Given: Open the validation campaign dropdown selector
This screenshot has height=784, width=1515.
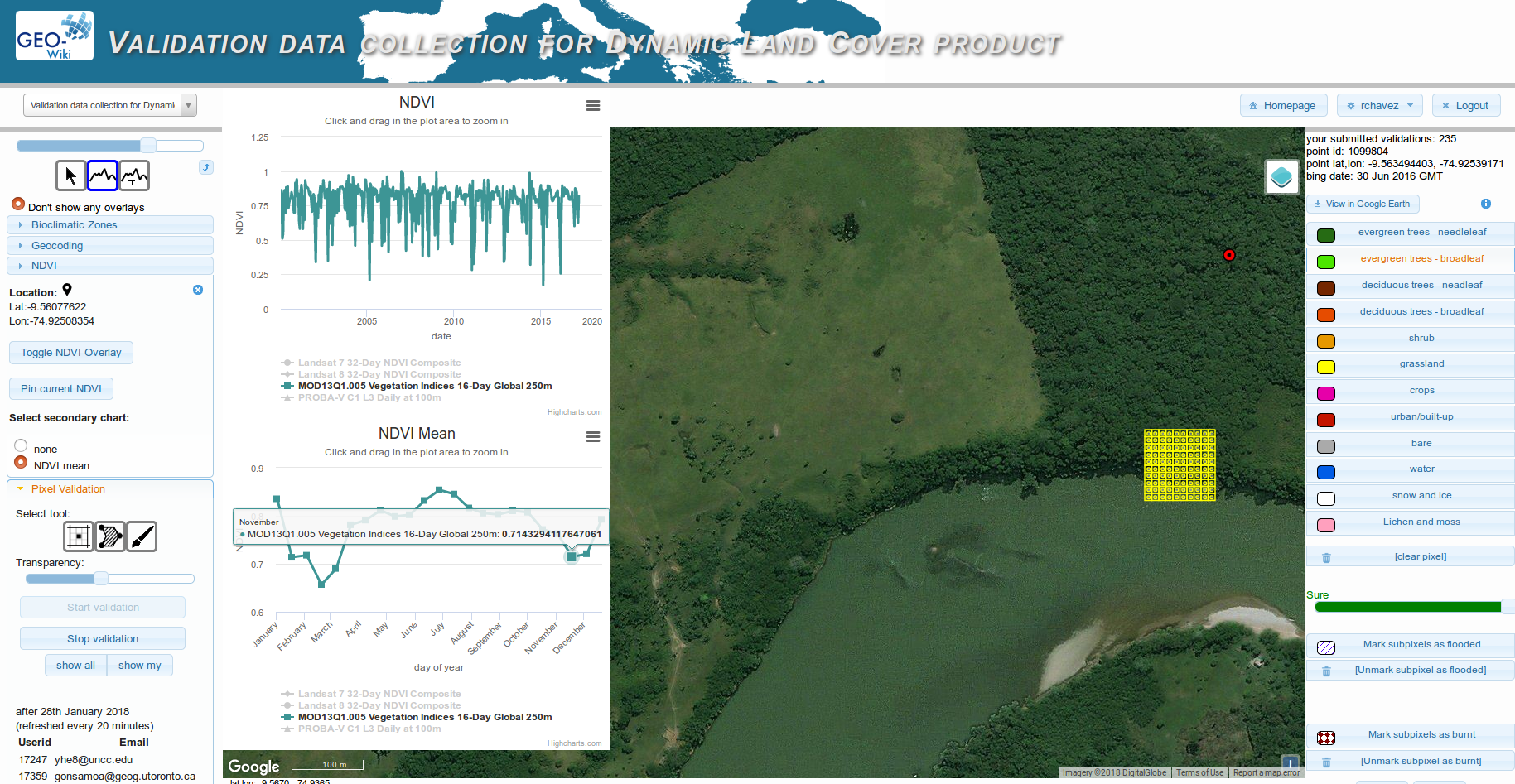Looking at the screenshot, I should 110,106.
